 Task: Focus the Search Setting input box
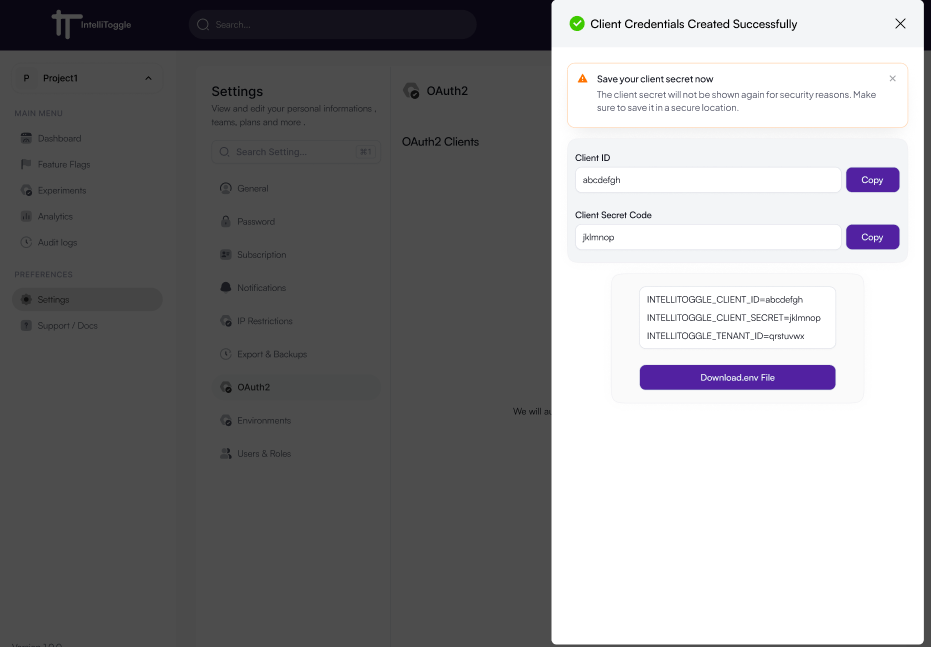(295, 152)
